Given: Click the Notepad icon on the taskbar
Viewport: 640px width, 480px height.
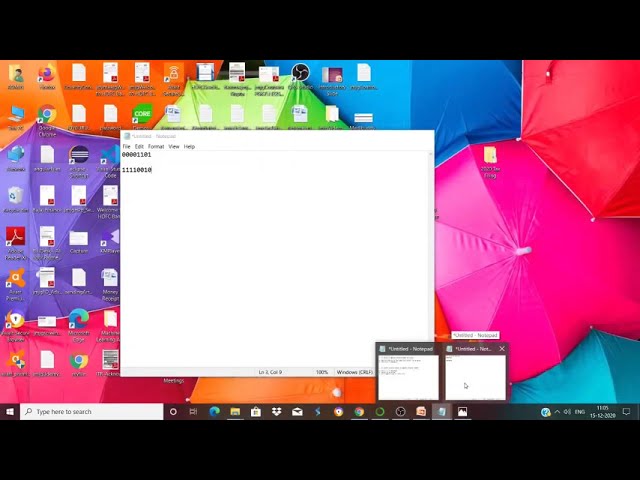Looking at the screenshot, I should [442, 412].
